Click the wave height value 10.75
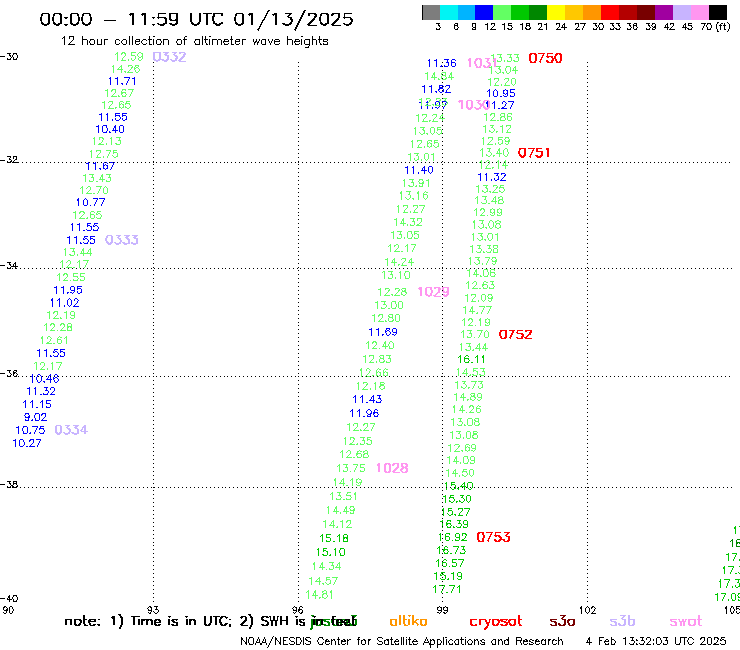 (30, 430)
